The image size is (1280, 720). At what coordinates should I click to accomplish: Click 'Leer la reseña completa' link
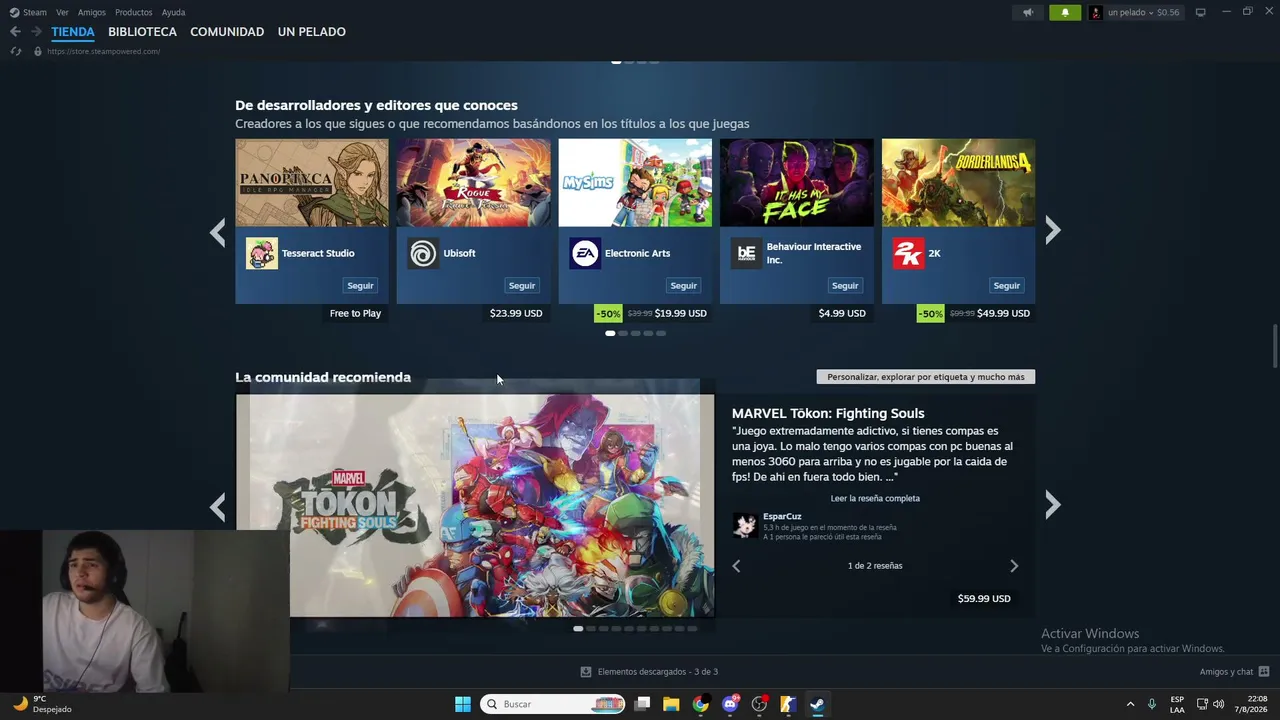875,498
